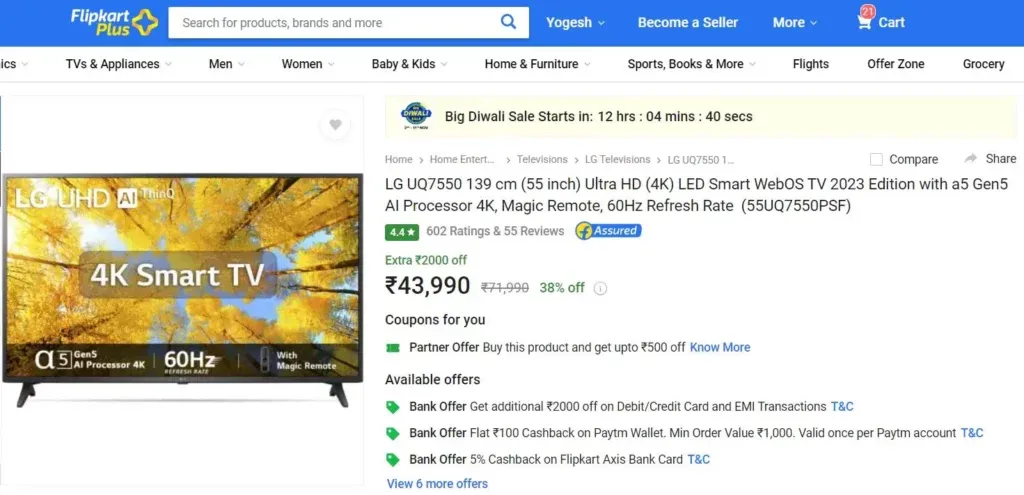Click the Big Diwali Sale badge icon
The height and width of the screenshot is (495, 1024).
coord(416,117)
